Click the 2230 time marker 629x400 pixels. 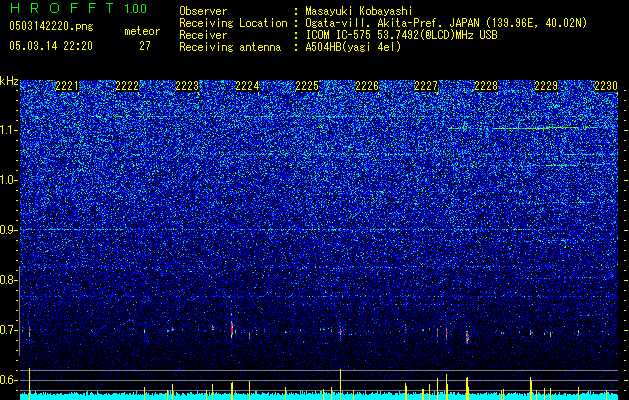(606, 86)
